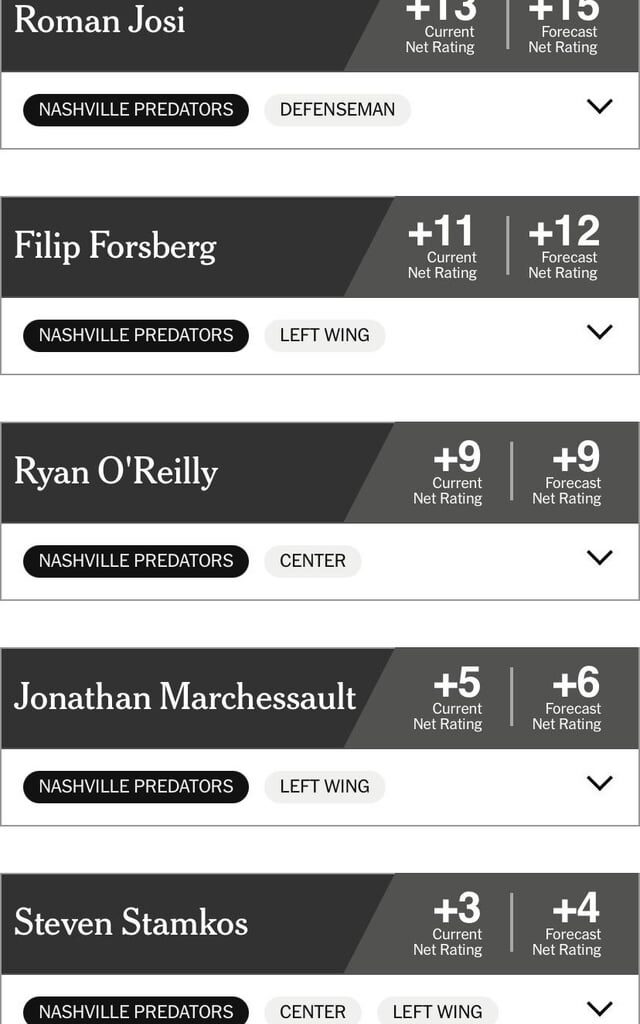
Task: Click the Nashville Predators tag beside Ryan O'Reilly
Action: click(x=136, y=561)
